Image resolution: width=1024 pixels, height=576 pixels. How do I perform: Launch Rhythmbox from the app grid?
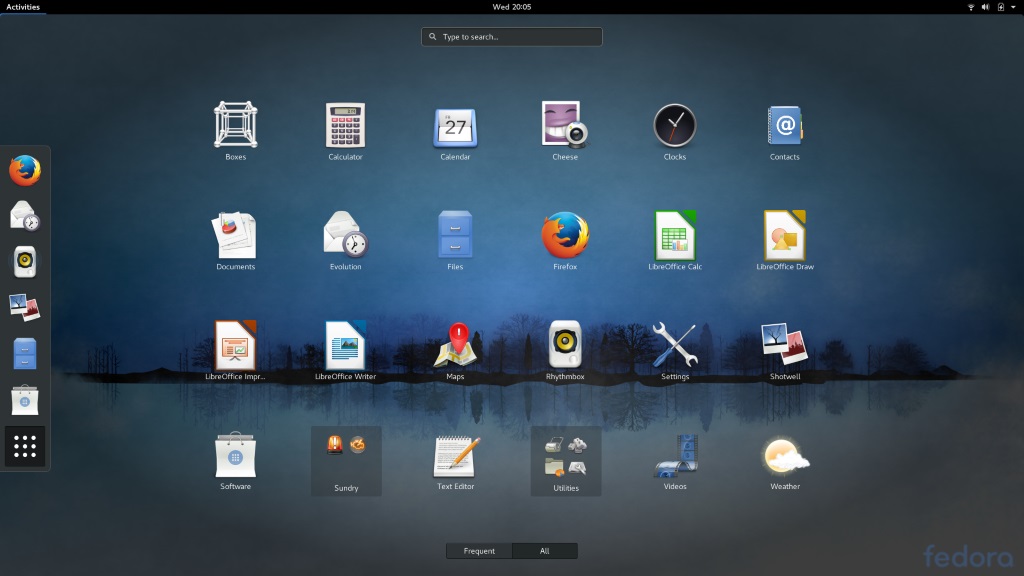565,351
